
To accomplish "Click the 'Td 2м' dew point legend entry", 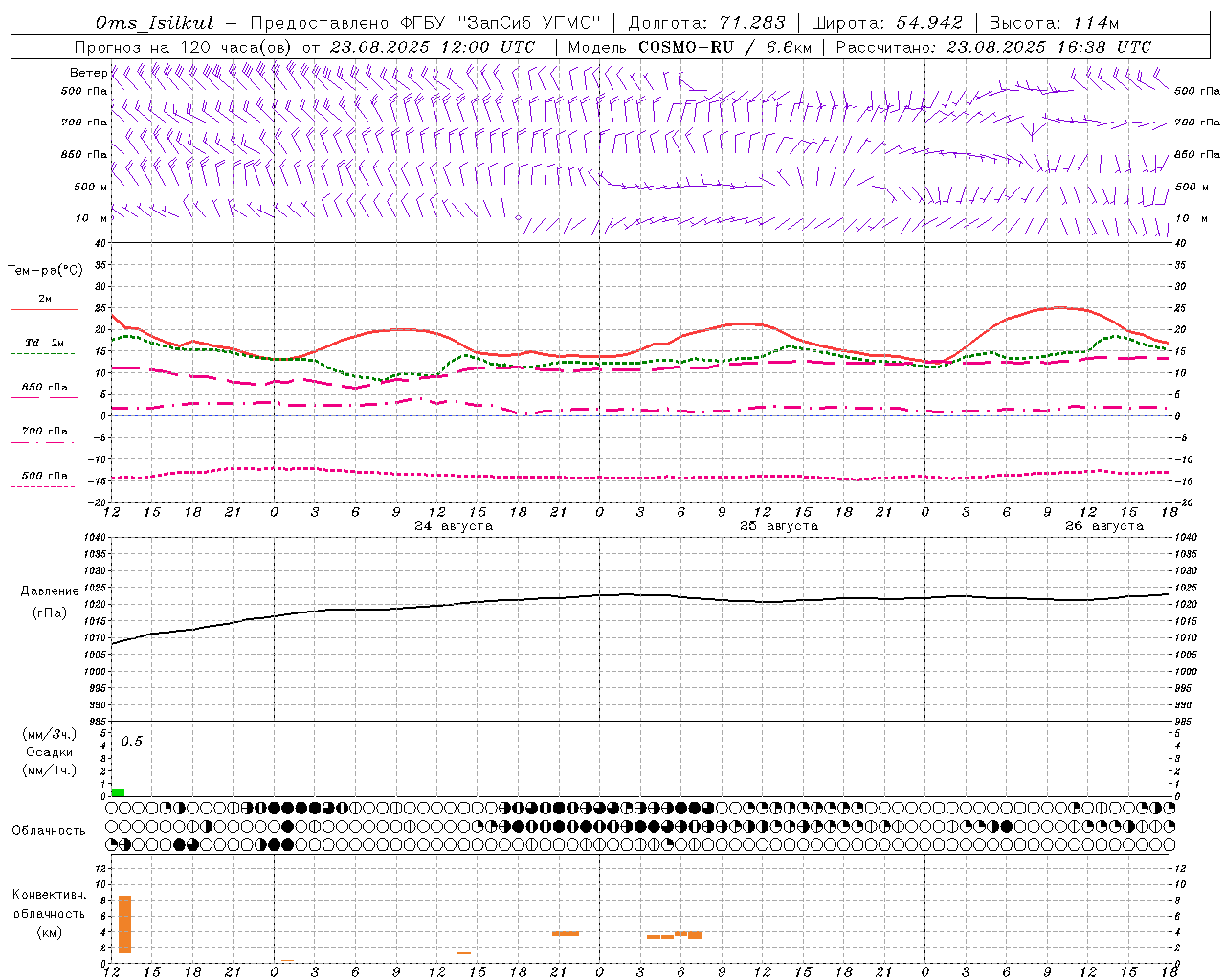I will tap(45, 343).
